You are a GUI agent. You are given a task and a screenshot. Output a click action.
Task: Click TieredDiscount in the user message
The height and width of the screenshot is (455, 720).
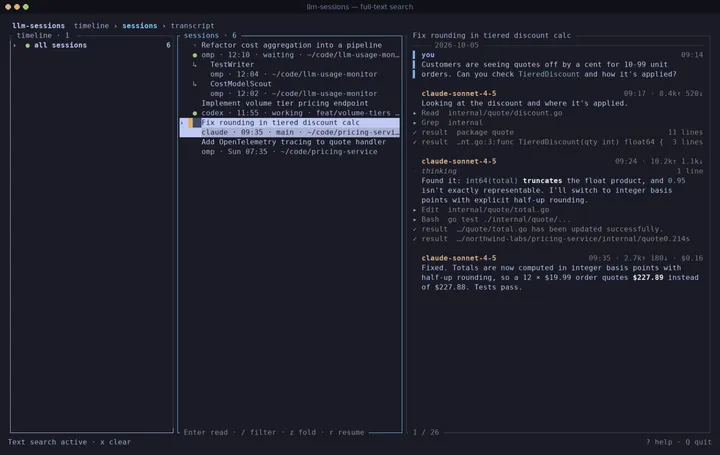(549, 74)
